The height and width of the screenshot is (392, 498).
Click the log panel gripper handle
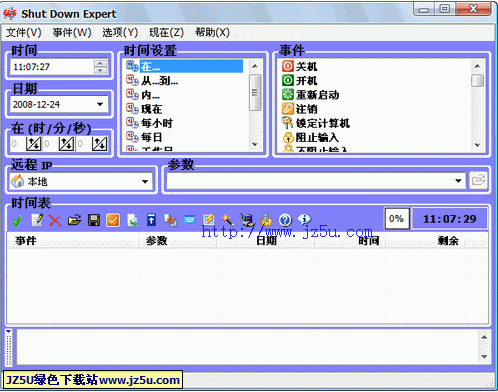click(x=9, y=347)
